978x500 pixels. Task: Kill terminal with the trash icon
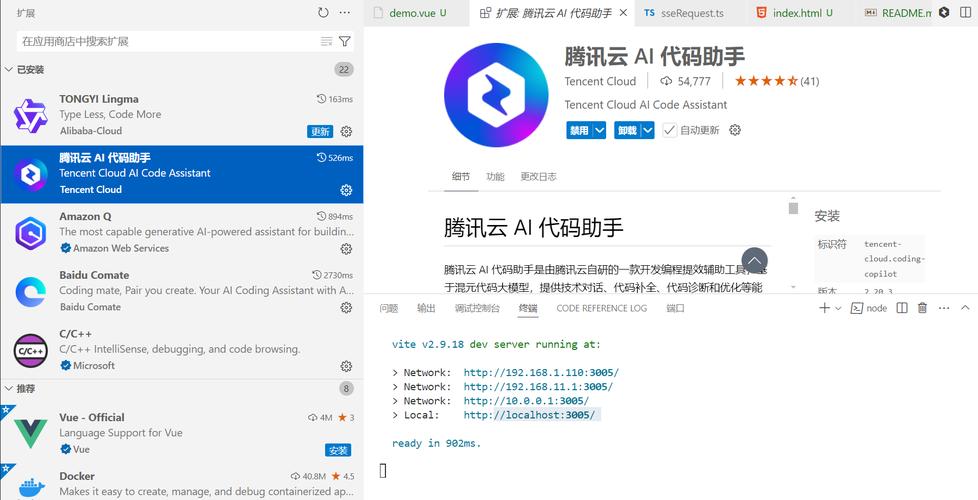click(x=922, y=308)
